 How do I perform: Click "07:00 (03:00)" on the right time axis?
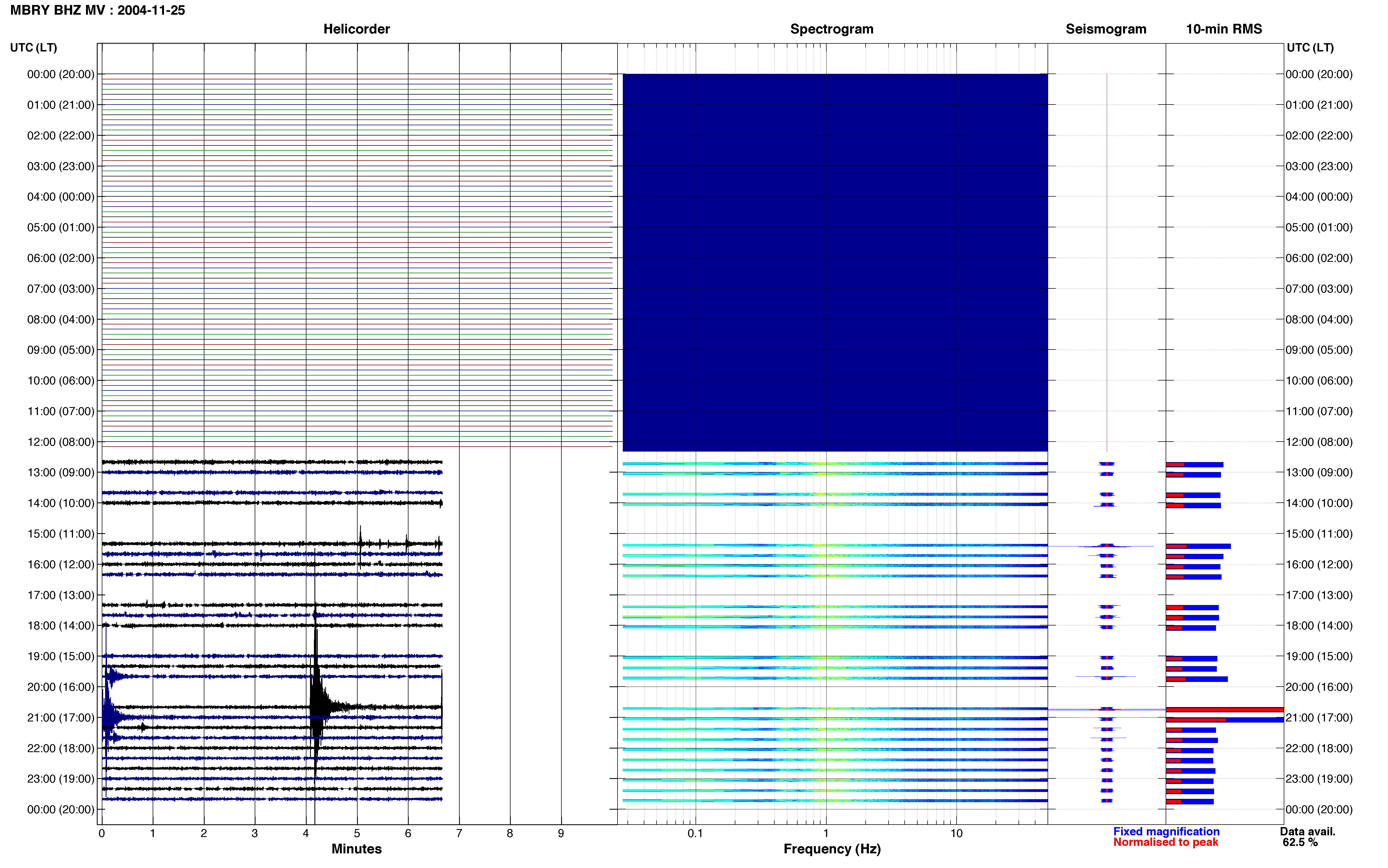[1319, 289]
